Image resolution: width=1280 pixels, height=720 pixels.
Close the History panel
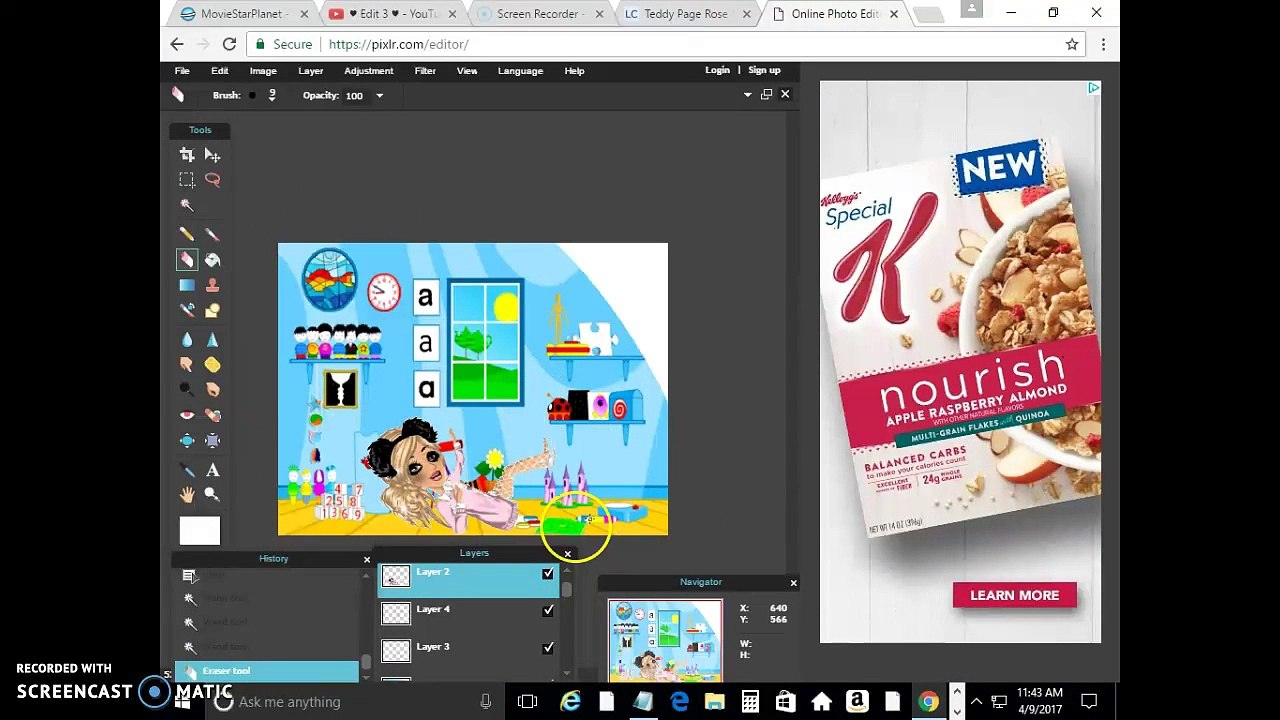pos(367,559)
